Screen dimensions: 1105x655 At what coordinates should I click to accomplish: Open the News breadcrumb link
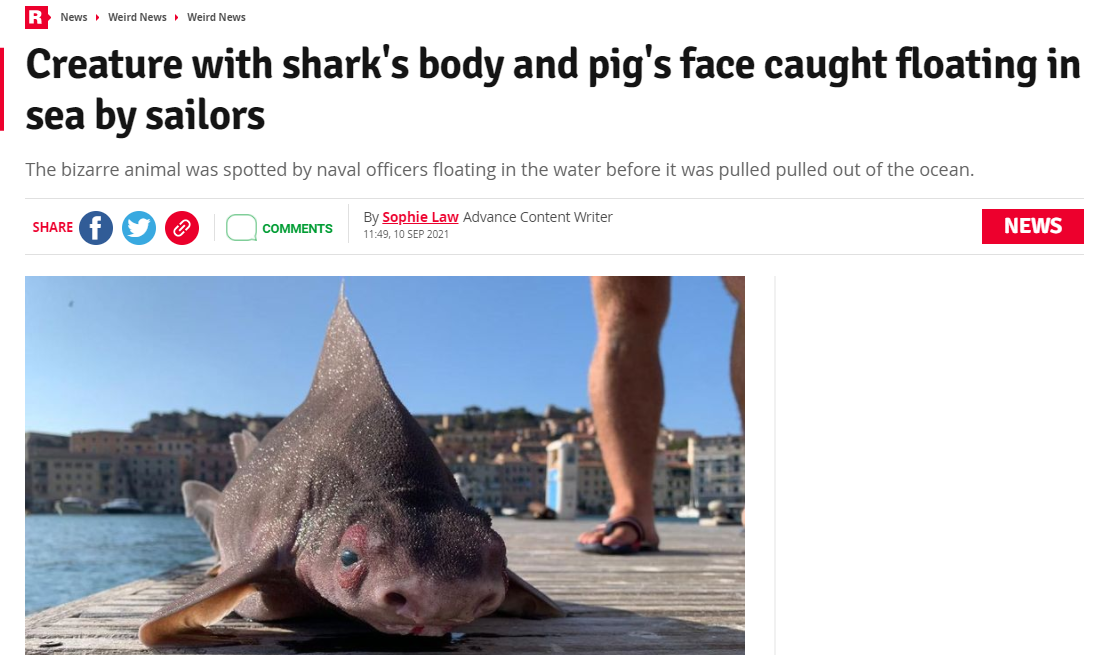pyautogui.click(x=73, y=17)
